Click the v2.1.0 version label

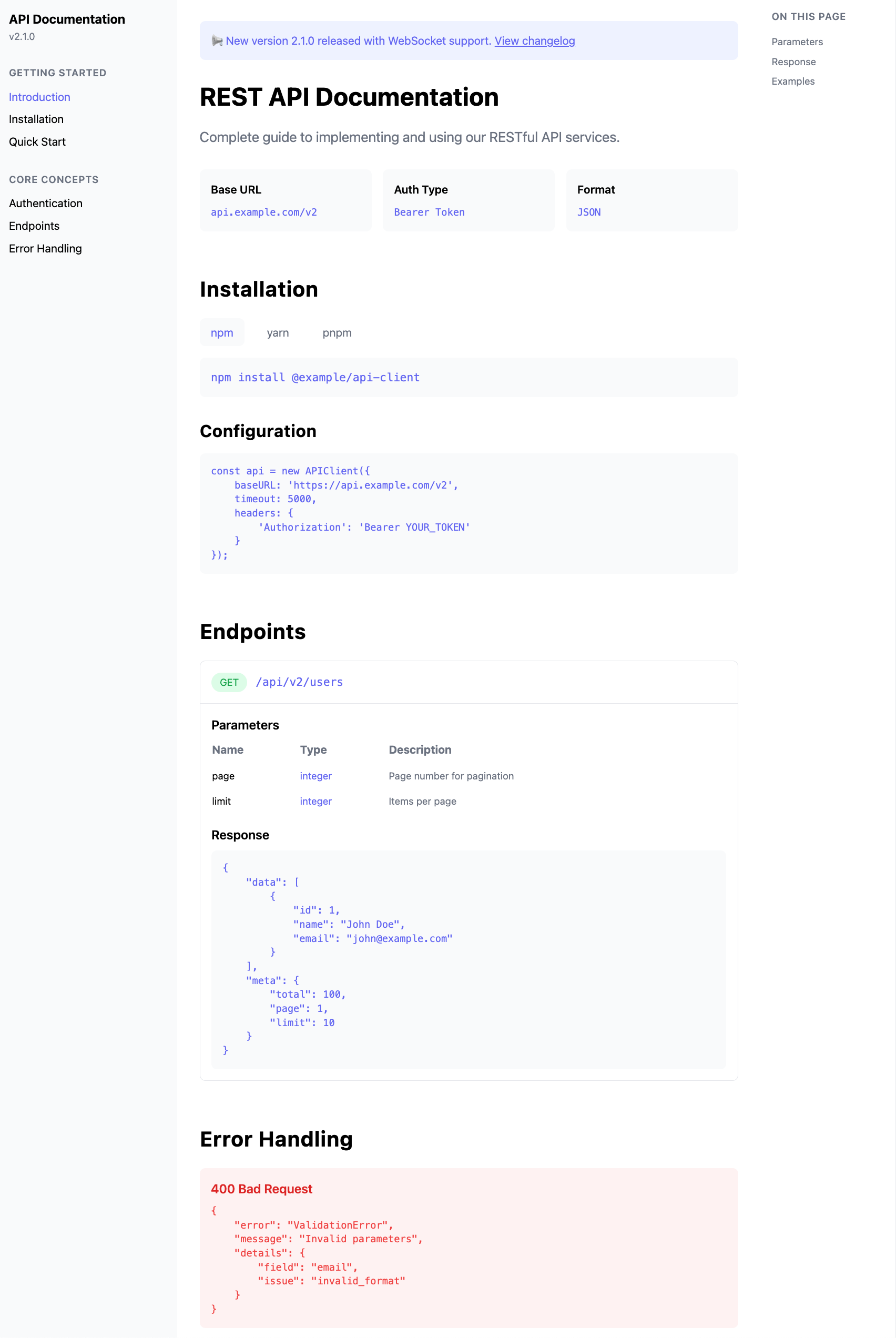coord(22,37)
